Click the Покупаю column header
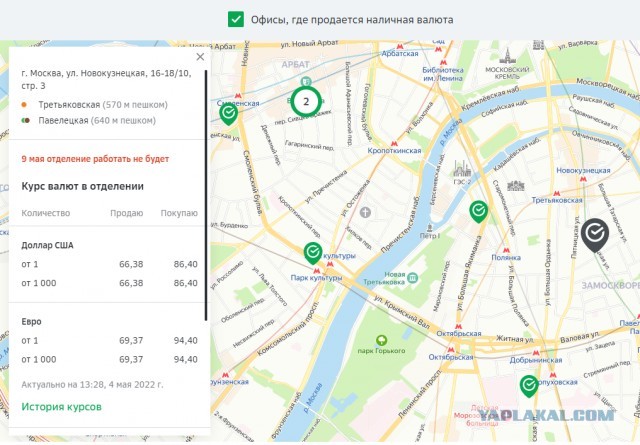Screen dimensions: 640x445 pos(179,213)
